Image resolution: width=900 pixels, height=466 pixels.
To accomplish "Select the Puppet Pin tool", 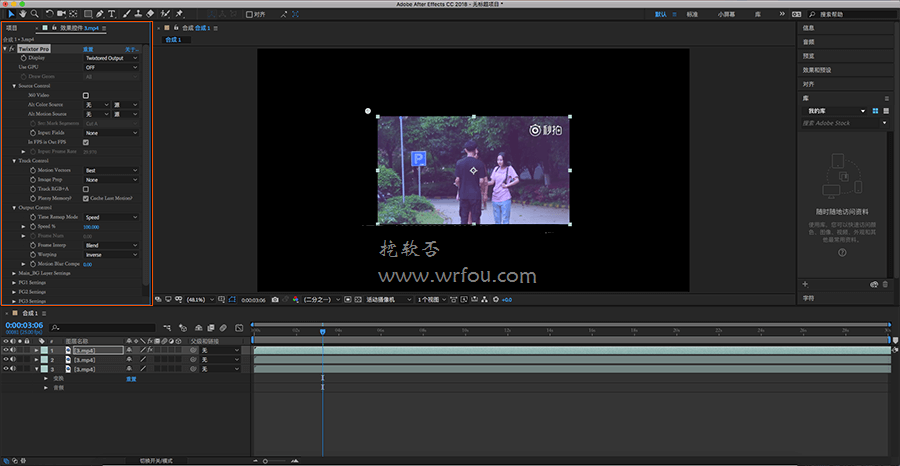I will click(179, 14).
